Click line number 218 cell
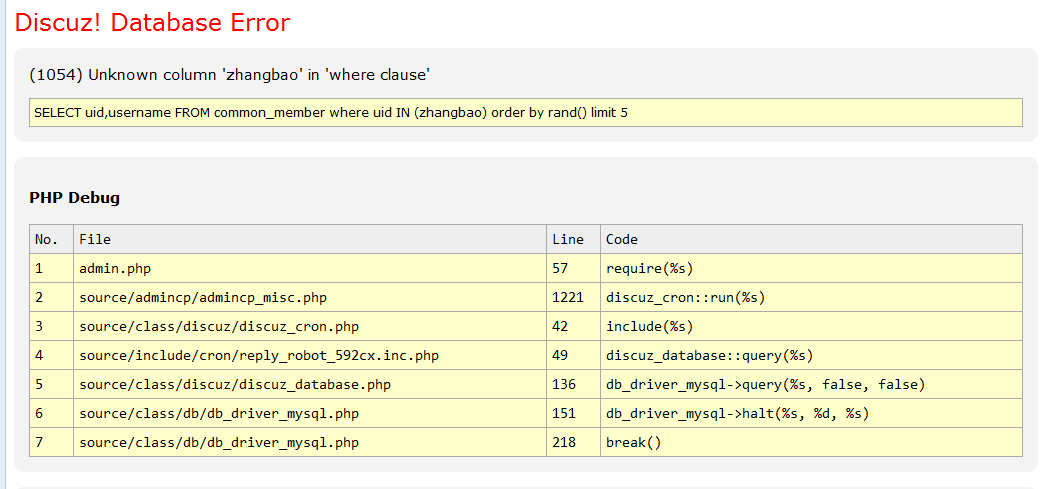 point(564,442)
